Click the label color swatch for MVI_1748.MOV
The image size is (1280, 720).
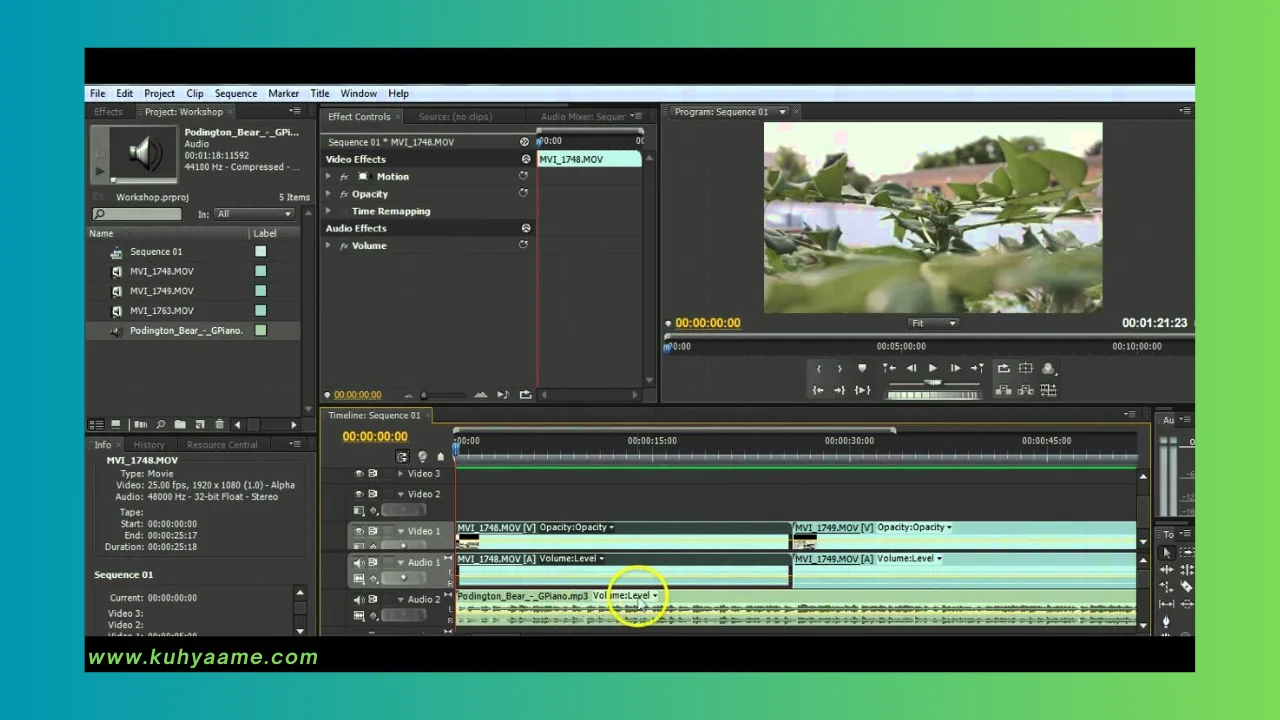[x=261, y=272]
